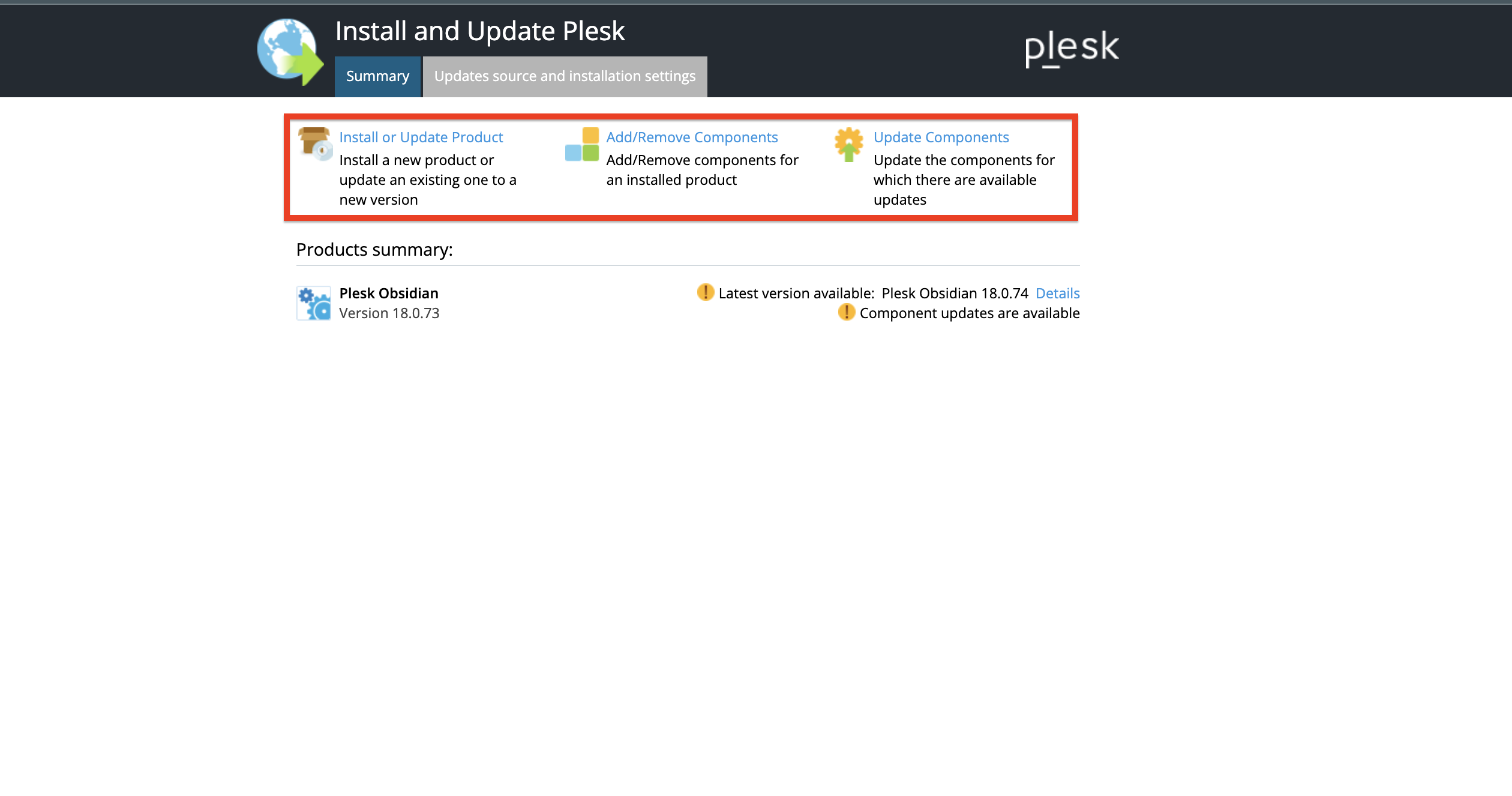Click the box icon for Install or Update Product
The height and width of the screenshot is (796, 1512).
click(x=315, y=143)
